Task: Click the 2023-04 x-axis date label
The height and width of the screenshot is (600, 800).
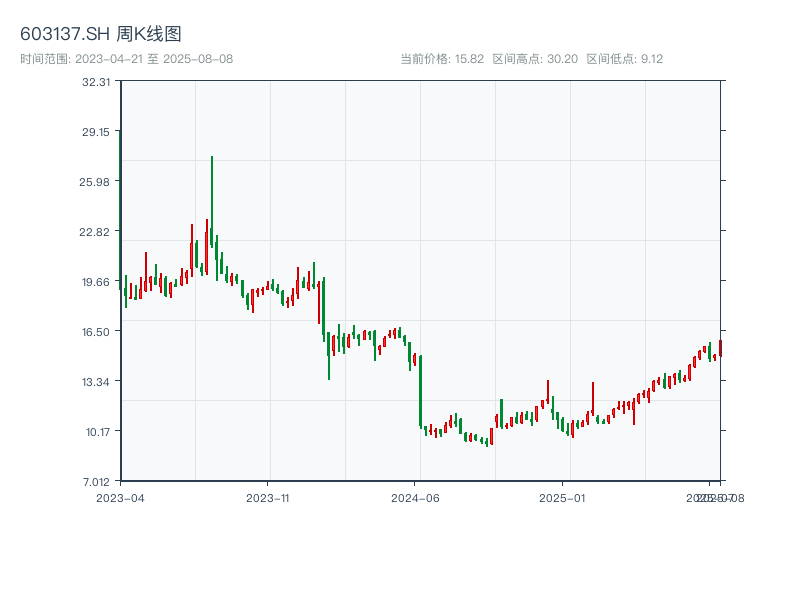Action: tap(120, 497)
